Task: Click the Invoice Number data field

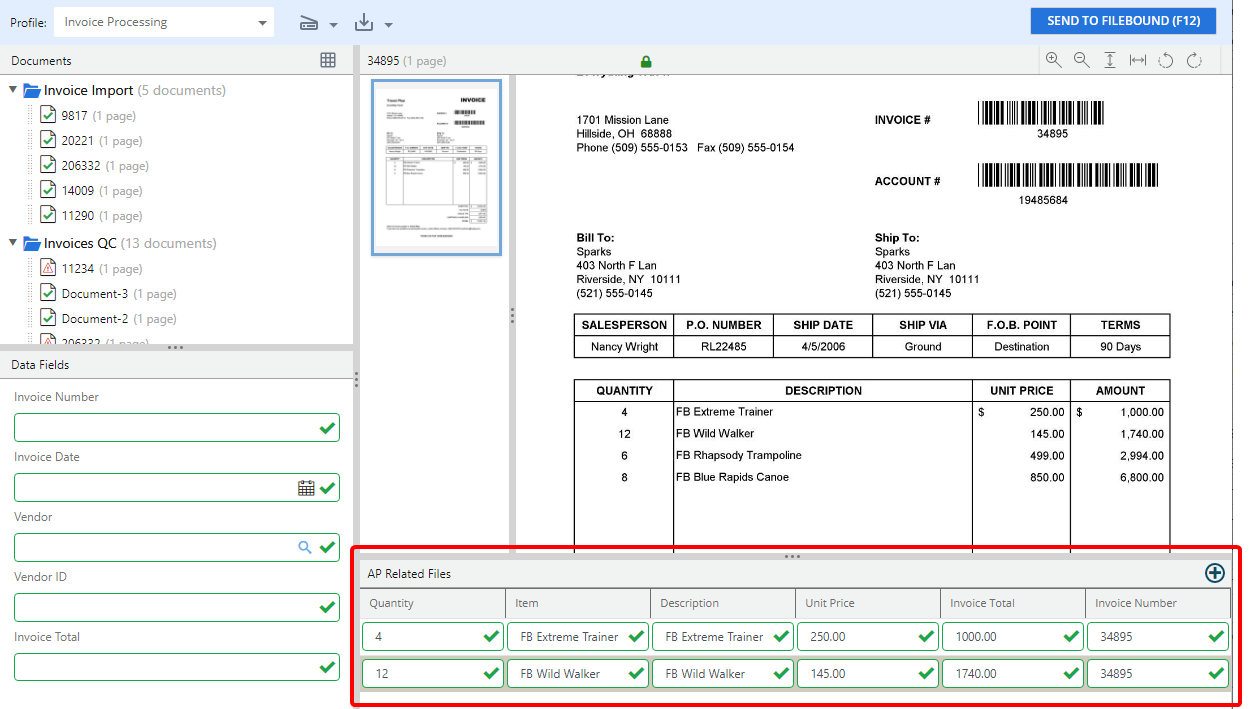Action: pos(165,428)
